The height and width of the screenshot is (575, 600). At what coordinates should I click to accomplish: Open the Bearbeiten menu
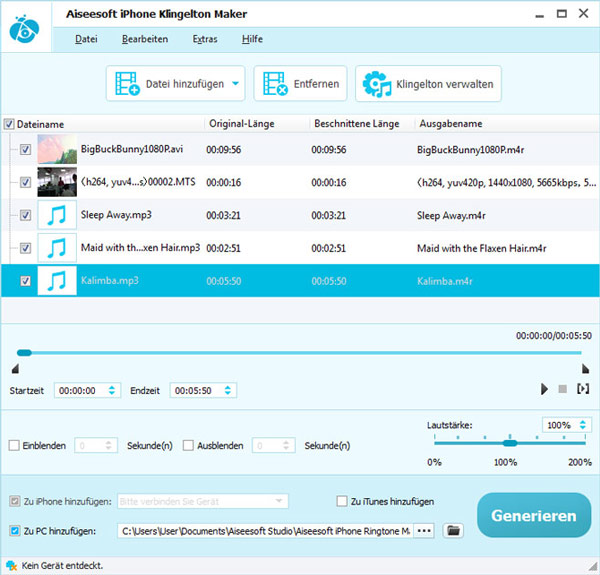point(145,39)
